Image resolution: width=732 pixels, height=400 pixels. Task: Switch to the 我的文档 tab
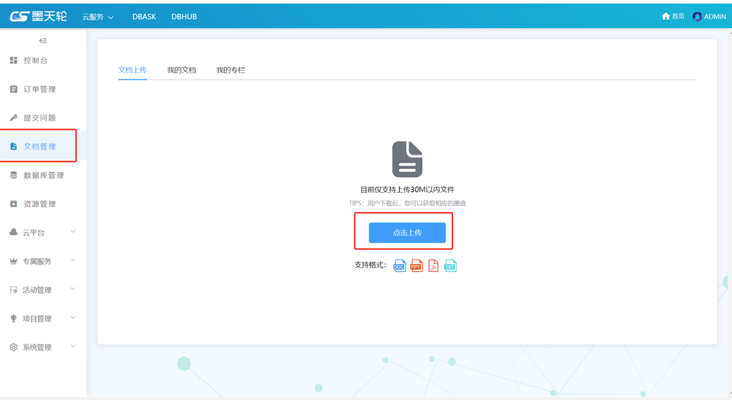[182, 70]
